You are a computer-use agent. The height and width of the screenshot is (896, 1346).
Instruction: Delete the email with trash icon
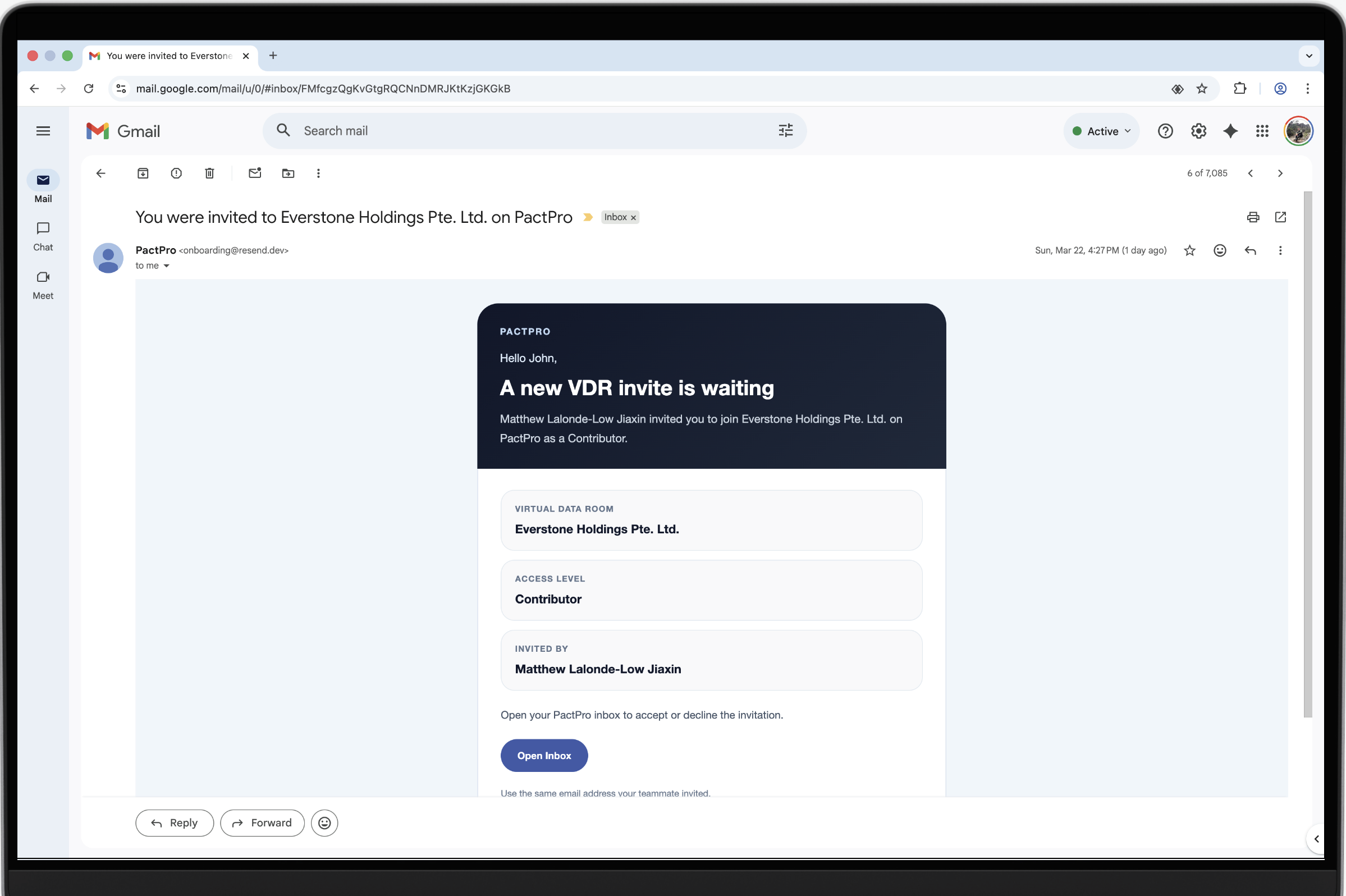click(x=210, y=173)
